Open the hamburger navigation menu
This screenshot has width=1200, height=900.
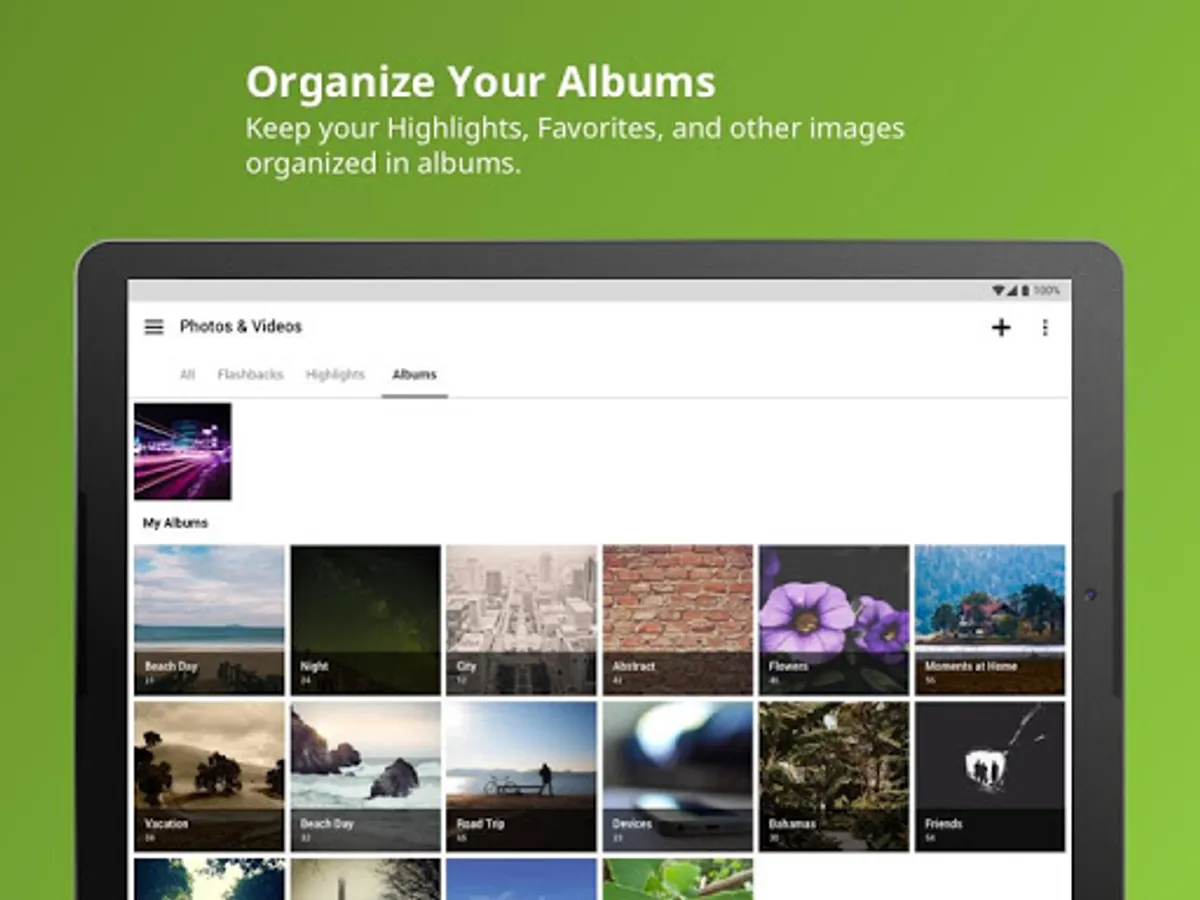point(154,327)
